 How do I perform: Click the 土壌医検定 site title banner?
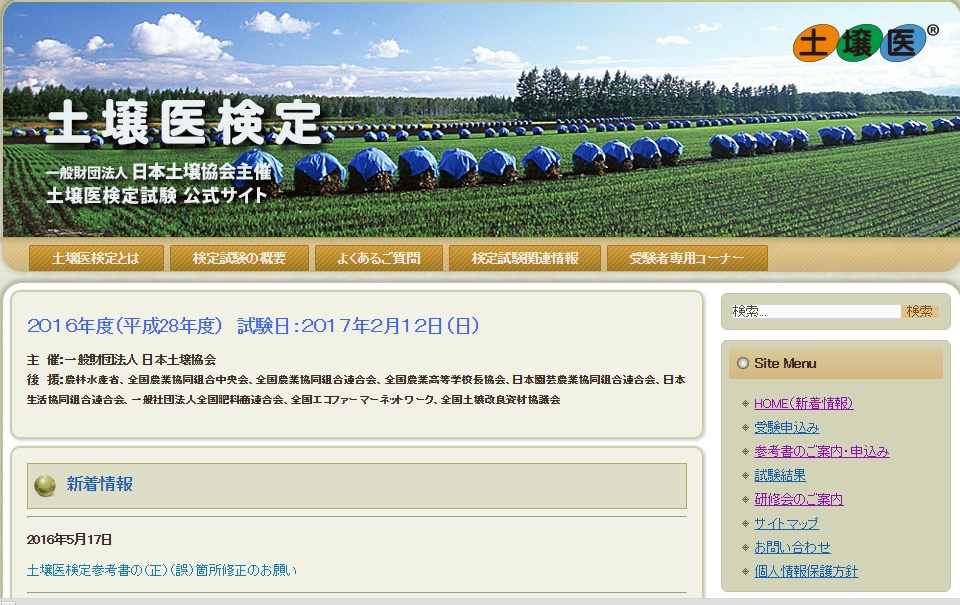tap(185, 122)
